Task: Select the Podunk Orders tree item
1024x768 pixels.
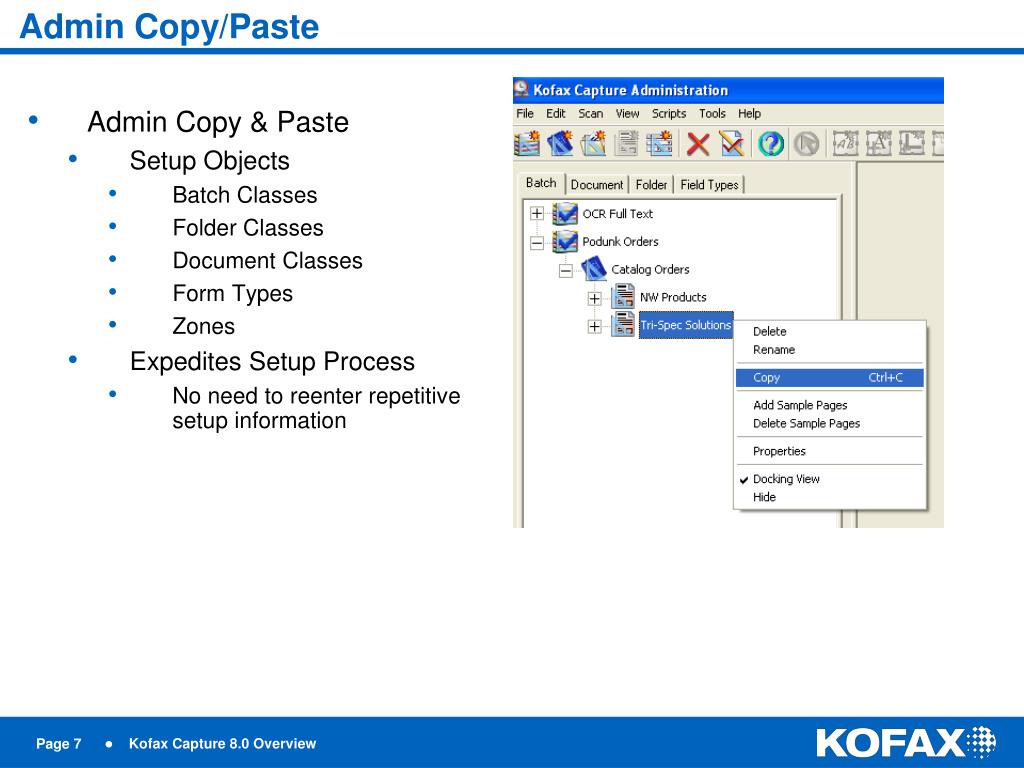Action: point(620,242)
